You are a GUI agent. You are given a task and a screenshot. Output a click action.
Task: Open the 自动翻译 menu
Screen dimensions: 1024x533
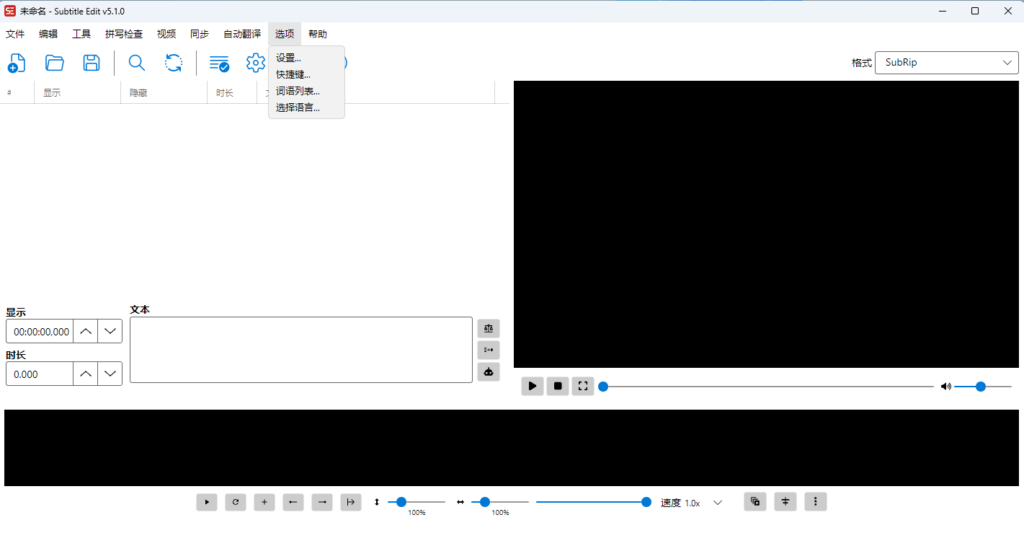click(242, 34)
